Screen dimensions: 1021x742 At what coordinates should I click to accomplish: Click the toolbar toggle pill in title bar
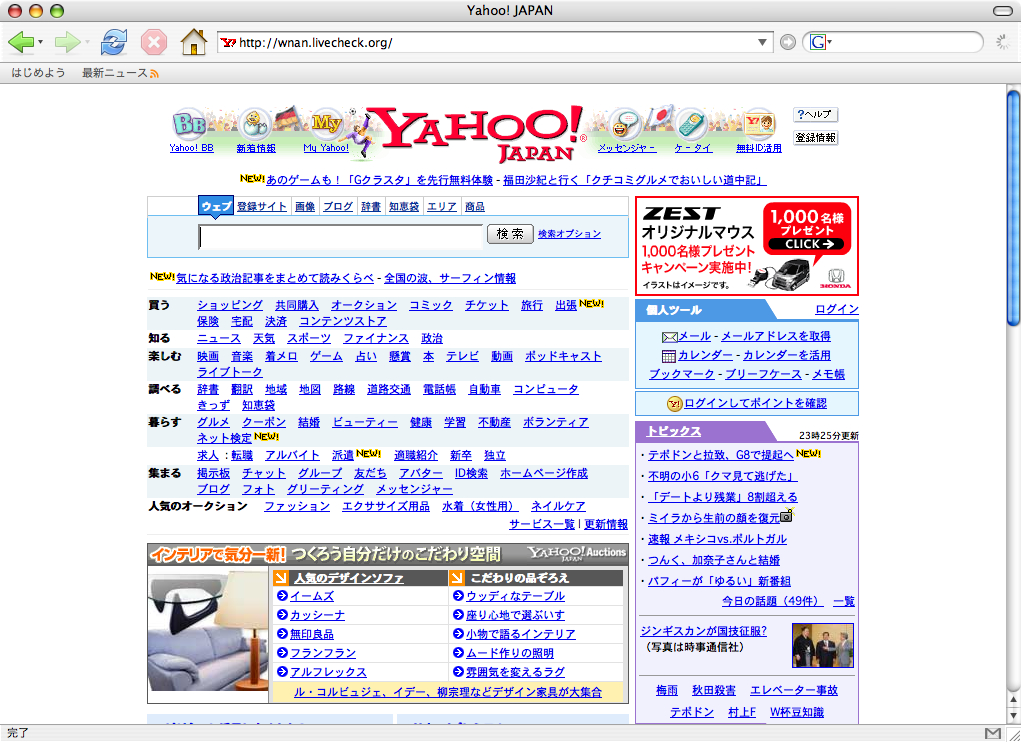coord(1003,10)
